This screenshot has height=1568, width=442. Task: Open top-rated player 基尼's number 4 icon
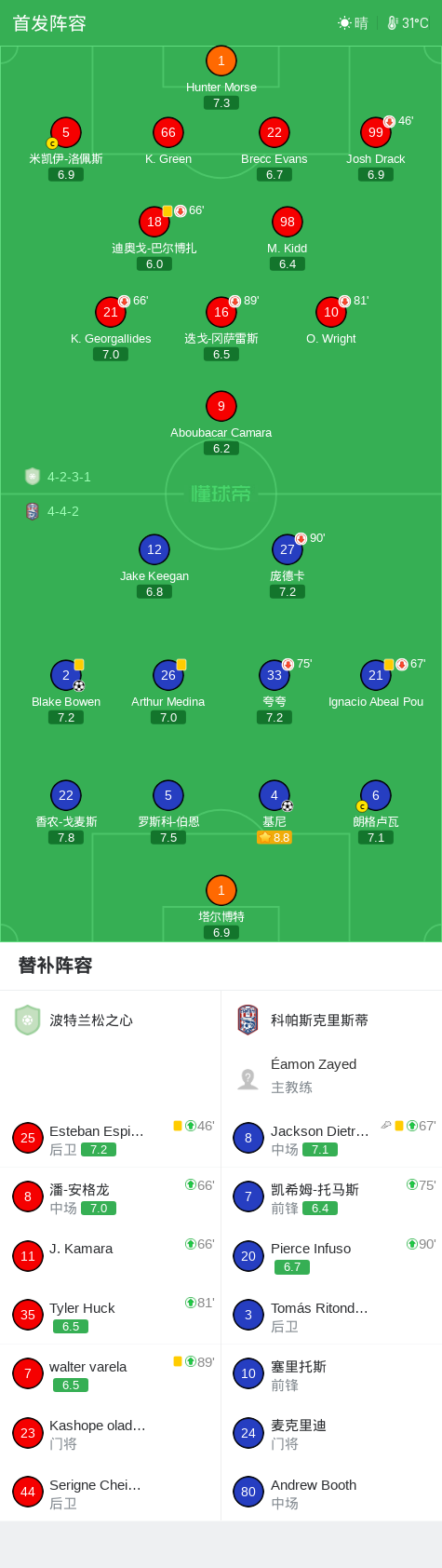[x=275, y=795]
